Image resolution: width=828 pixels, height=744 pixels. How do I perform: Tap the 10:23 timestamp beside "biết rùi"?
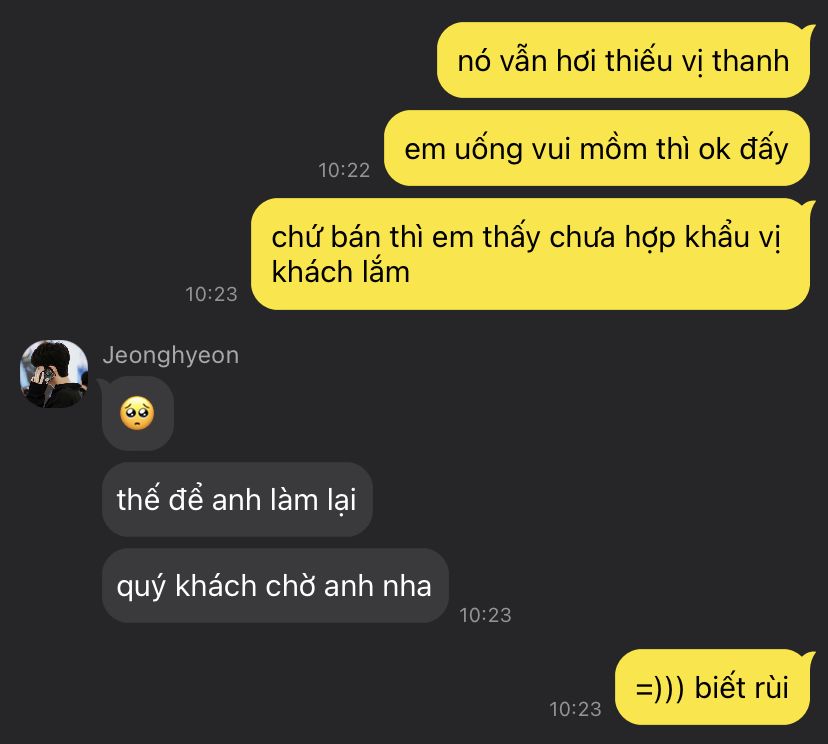coord(575,709)
